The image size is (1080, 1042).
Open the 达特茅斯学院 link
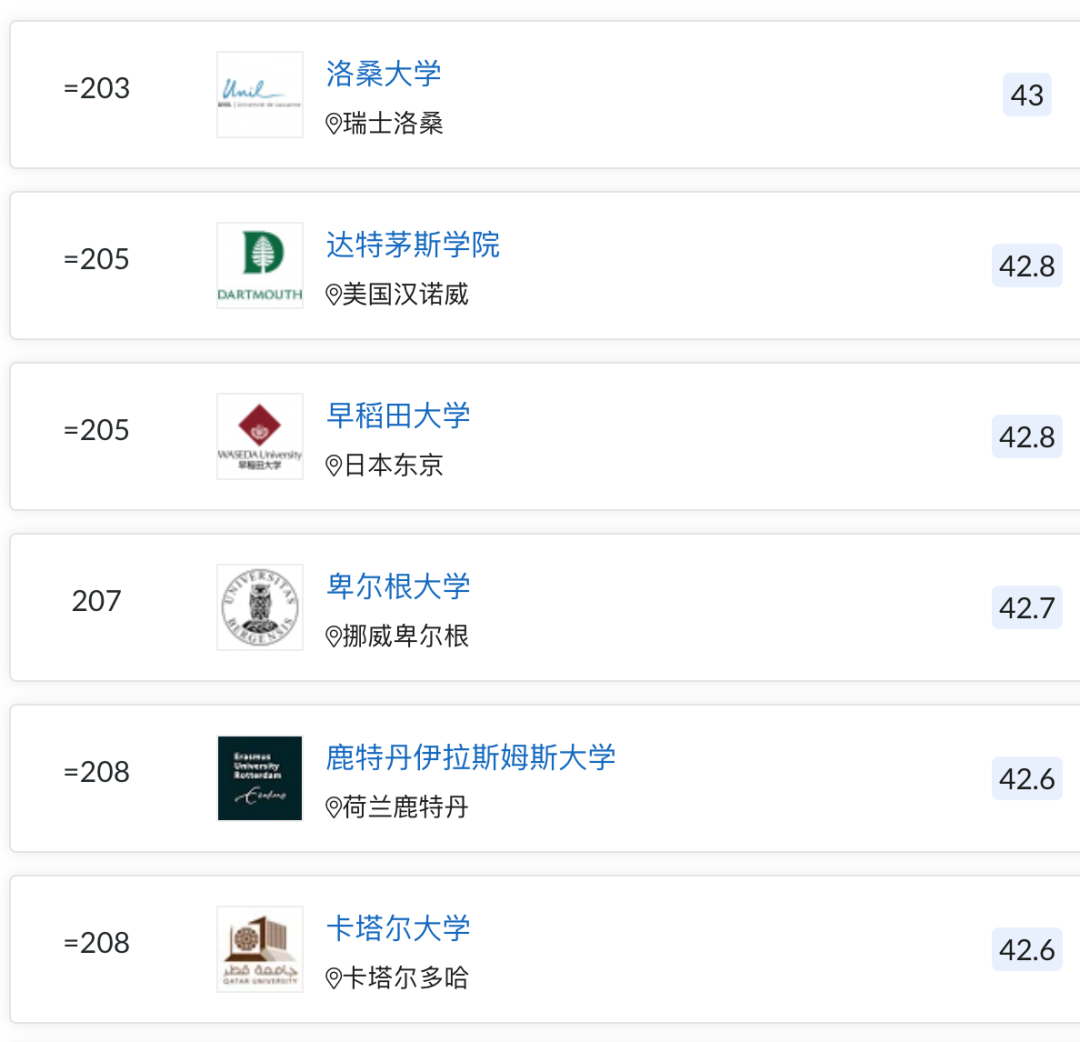(x=413, y=244)
